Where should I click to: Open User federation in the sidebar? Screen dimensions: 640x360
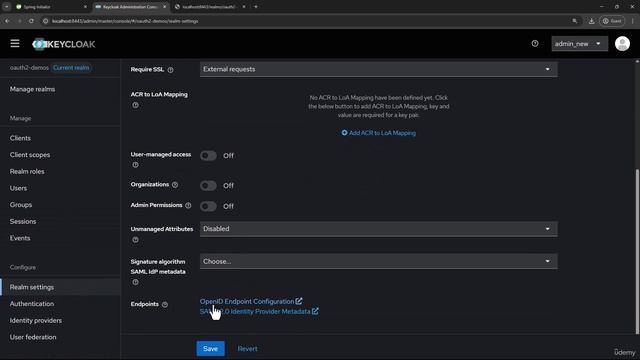[33, 337]
